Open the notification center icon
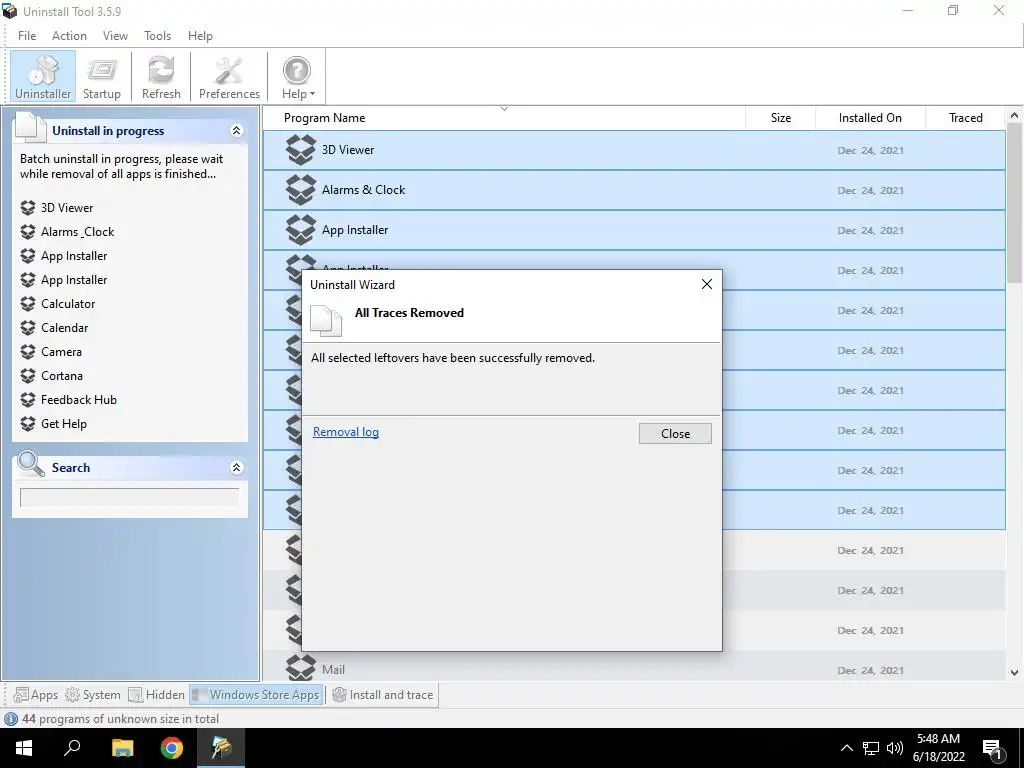Screen dimensions: 1024x768 [993, 749]
